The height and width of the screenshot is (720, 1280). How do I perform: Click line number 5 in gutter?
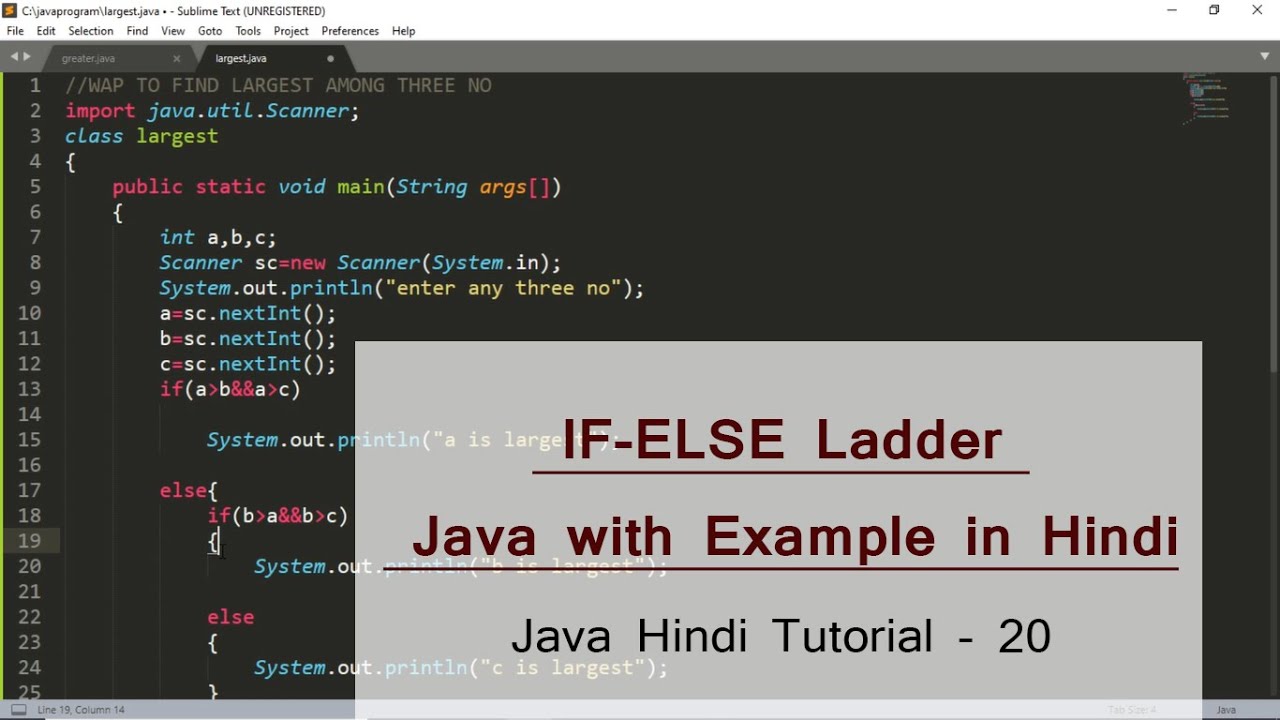click(35, 187)
